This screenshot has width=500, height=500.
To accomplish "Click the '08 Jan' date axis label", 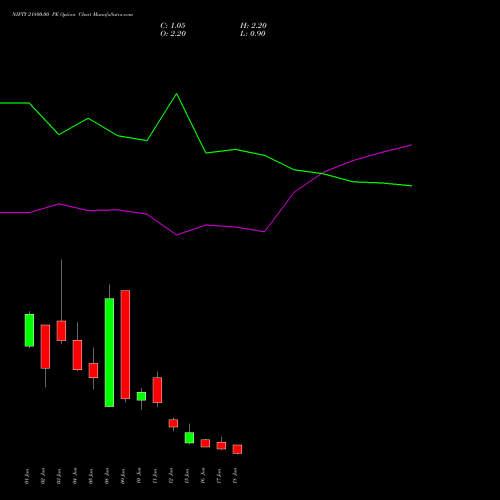I will click(107, 476).
